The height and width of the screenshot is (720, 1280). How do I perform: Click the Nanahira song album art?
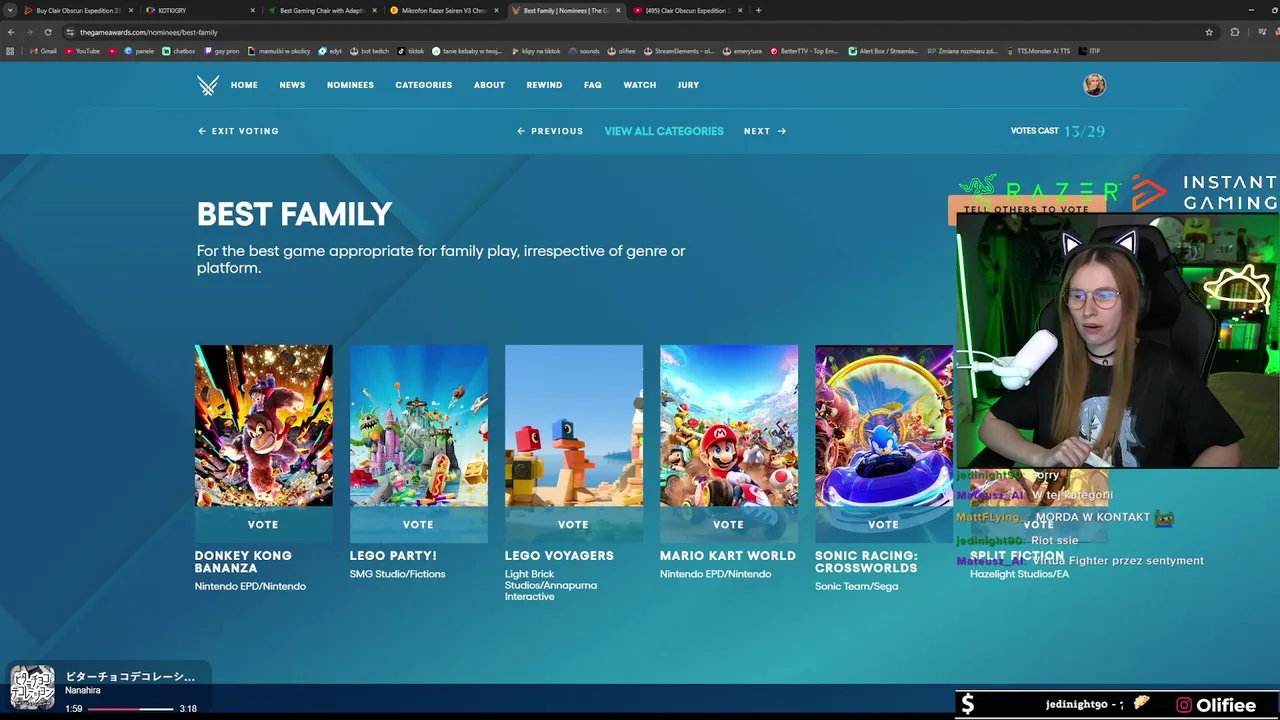(x=32, y=688)
